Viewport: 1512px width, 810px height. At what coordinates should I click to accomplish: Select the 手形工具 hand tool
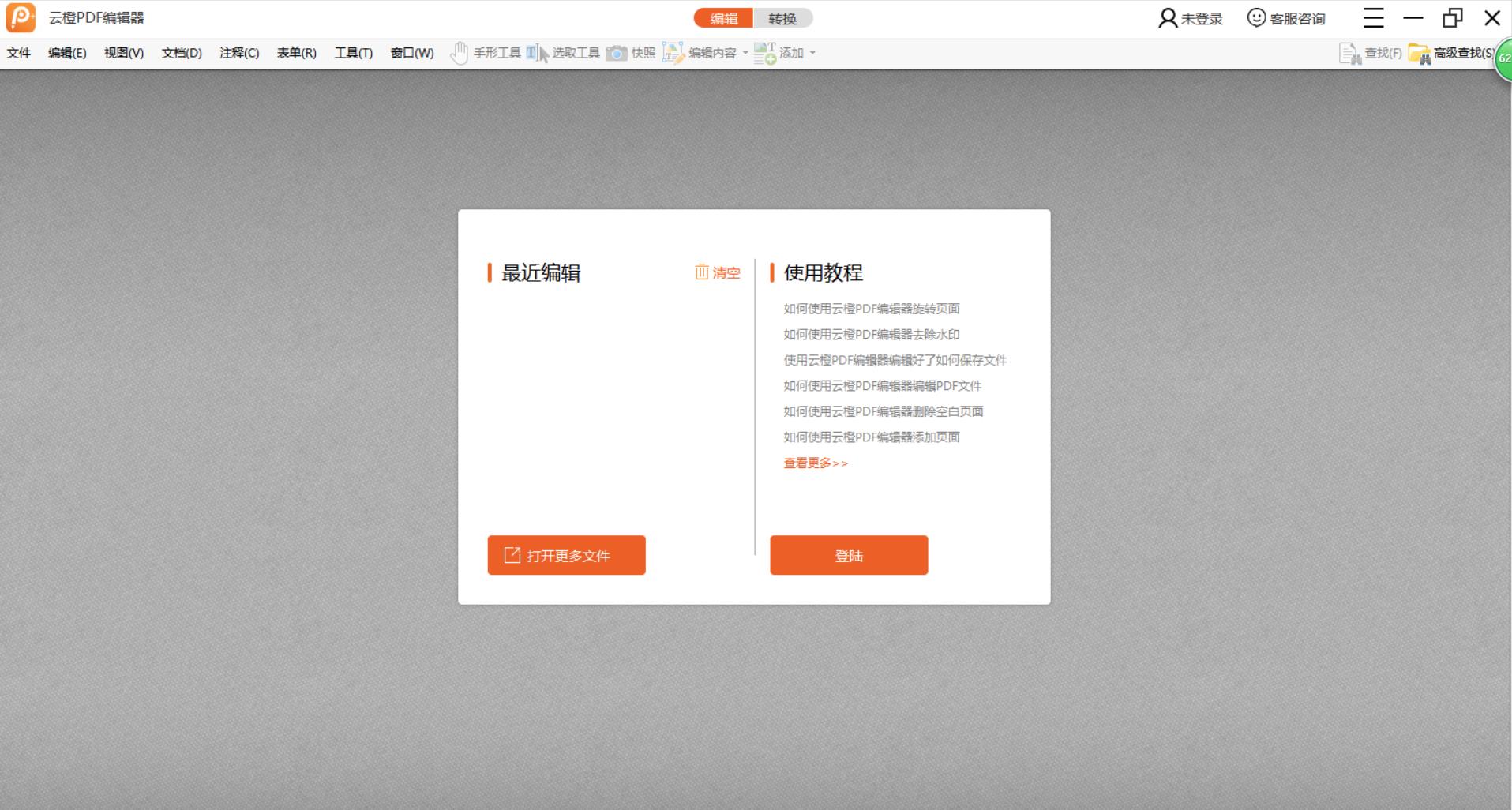pos(485,53)
